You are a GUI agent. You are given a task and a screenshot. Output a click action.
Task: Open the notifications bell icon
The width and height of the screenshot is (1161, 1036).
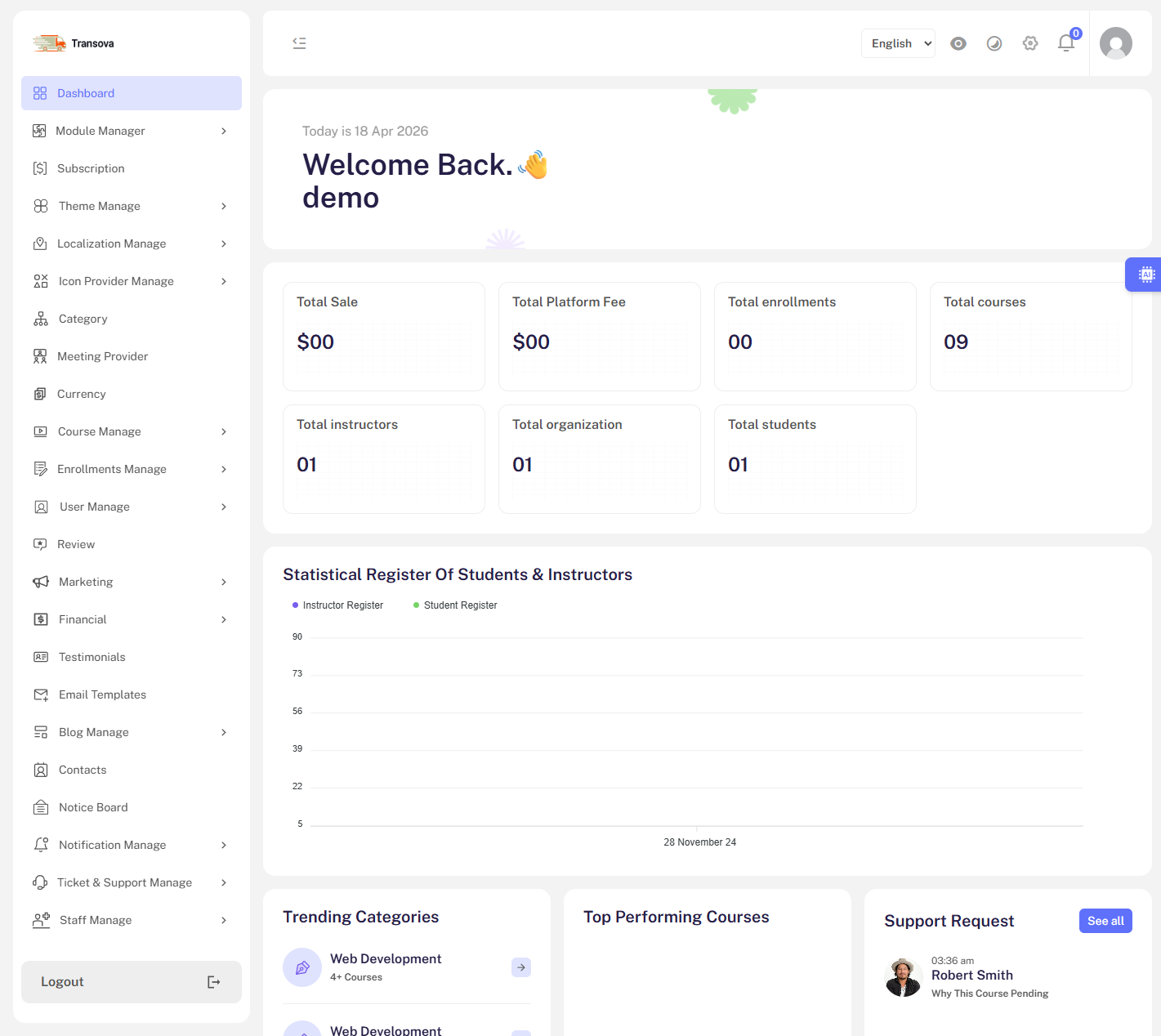[1066, 43]
